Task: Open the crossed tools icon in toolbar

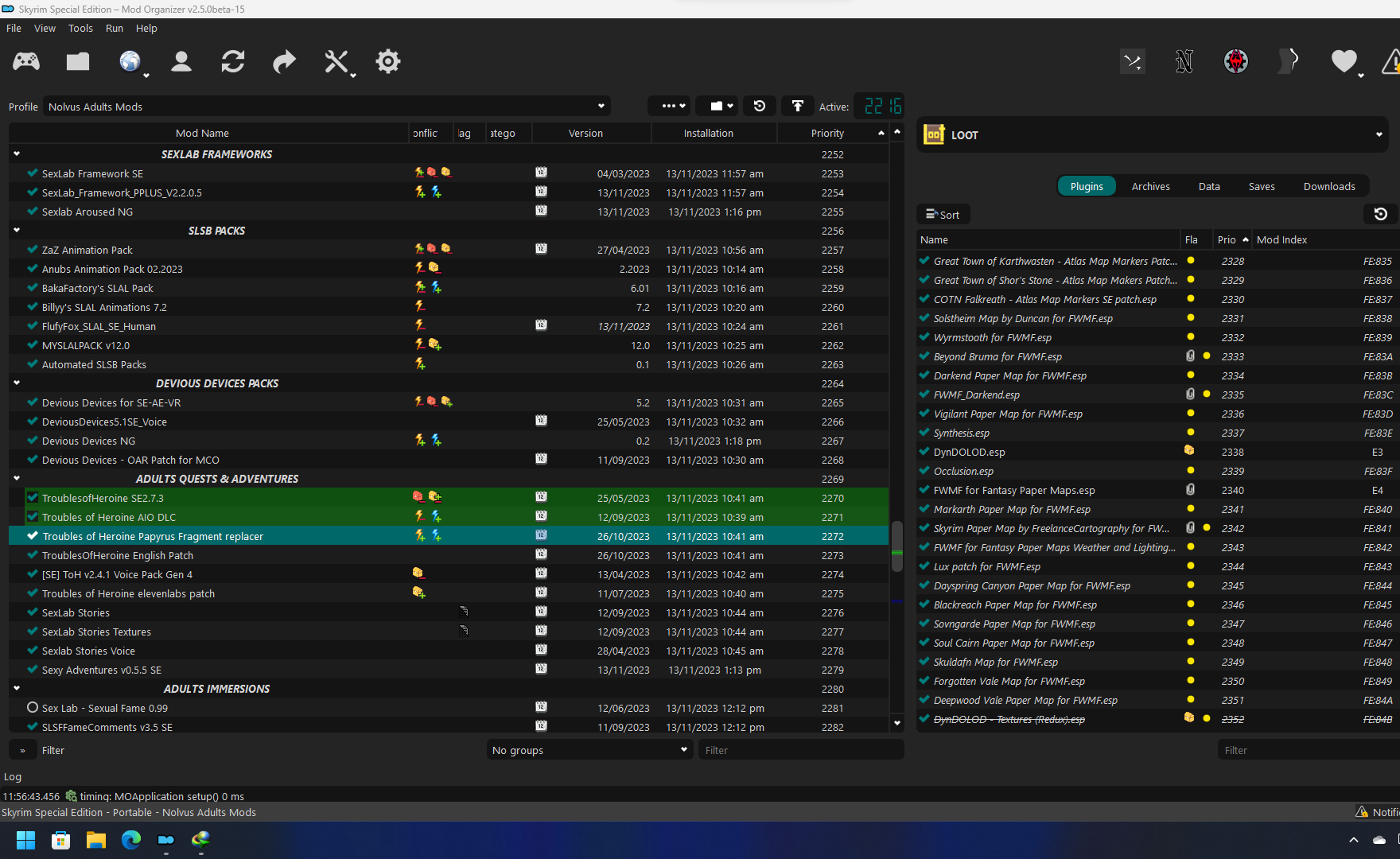Action: click(x=336, y=61)
